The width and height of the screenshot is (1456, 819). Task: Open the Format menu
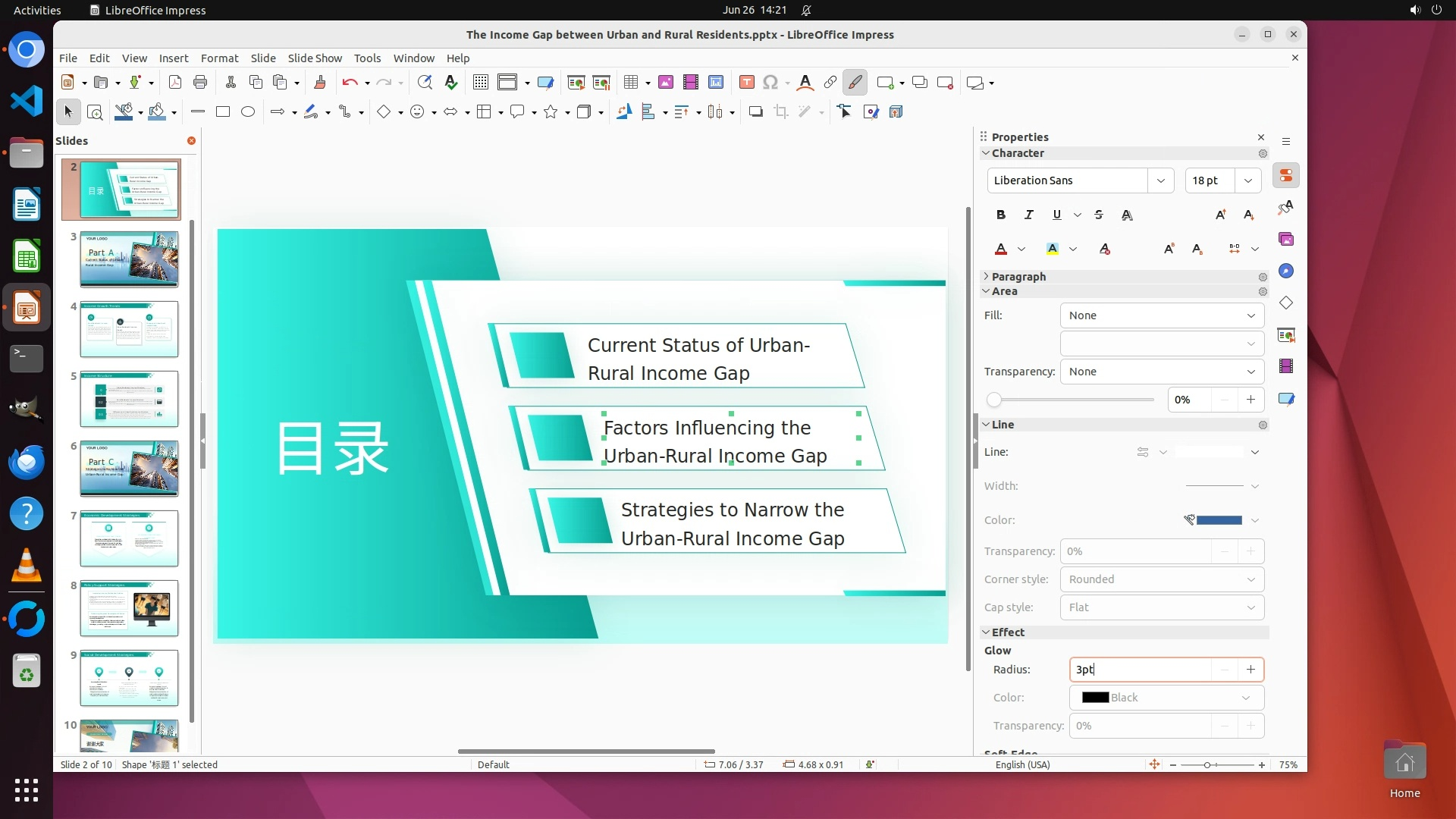coord(219,58)
